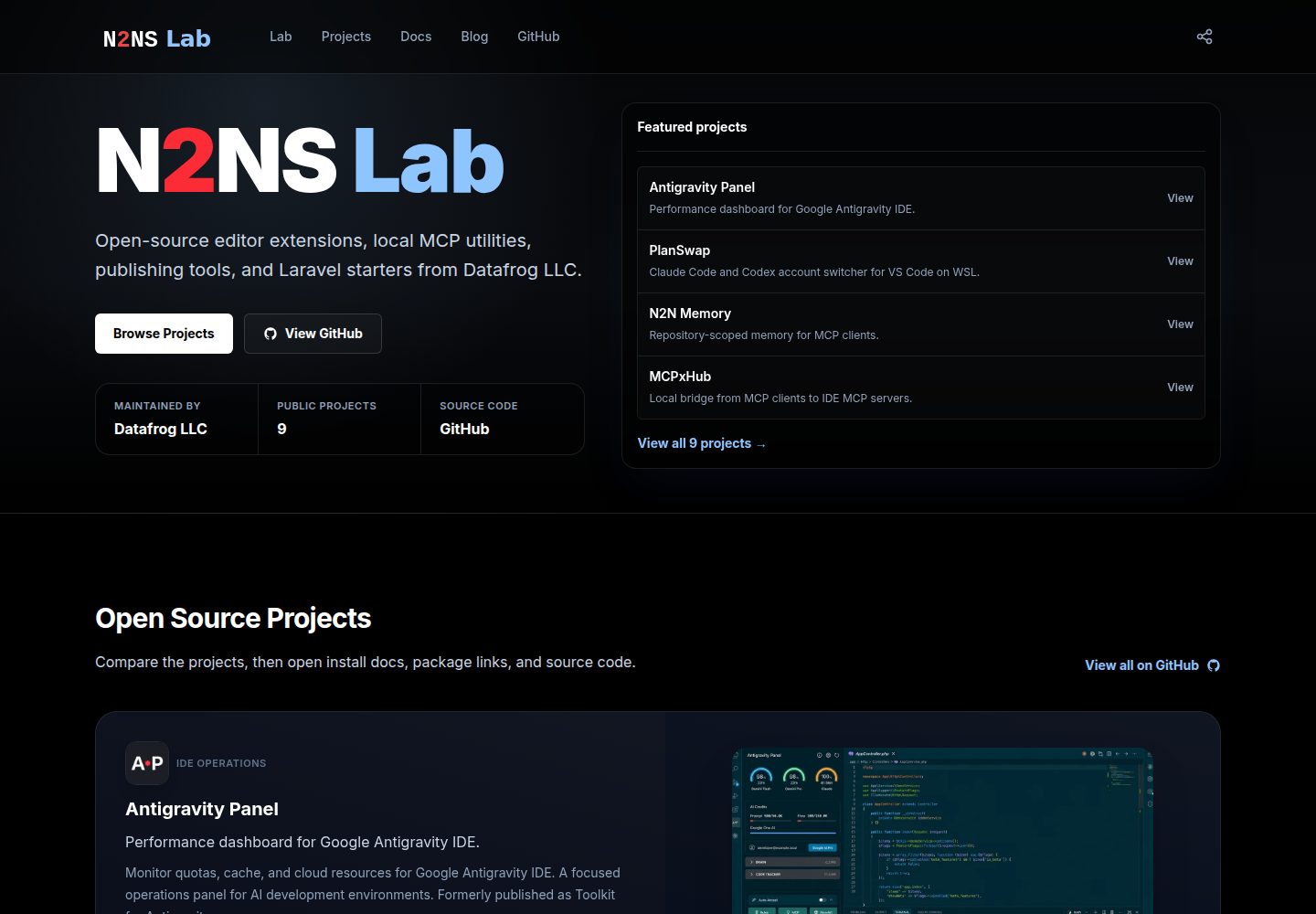Click the A·P Antigravity Panel app icon
Image resolution: width=1316 pixels, height=914 pixels.
147,763
